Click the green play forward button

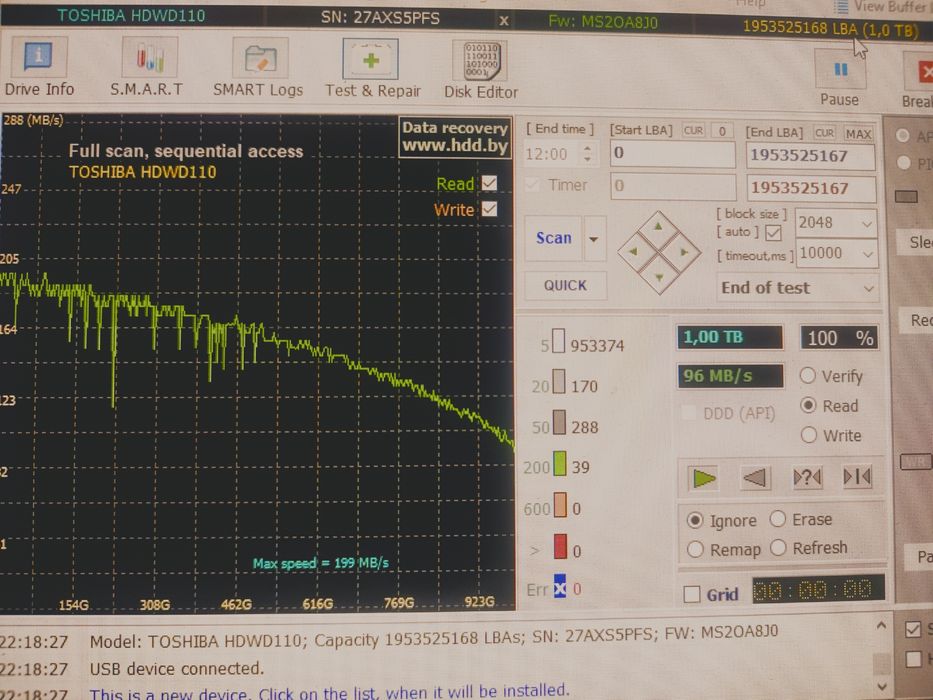point(704,477)
